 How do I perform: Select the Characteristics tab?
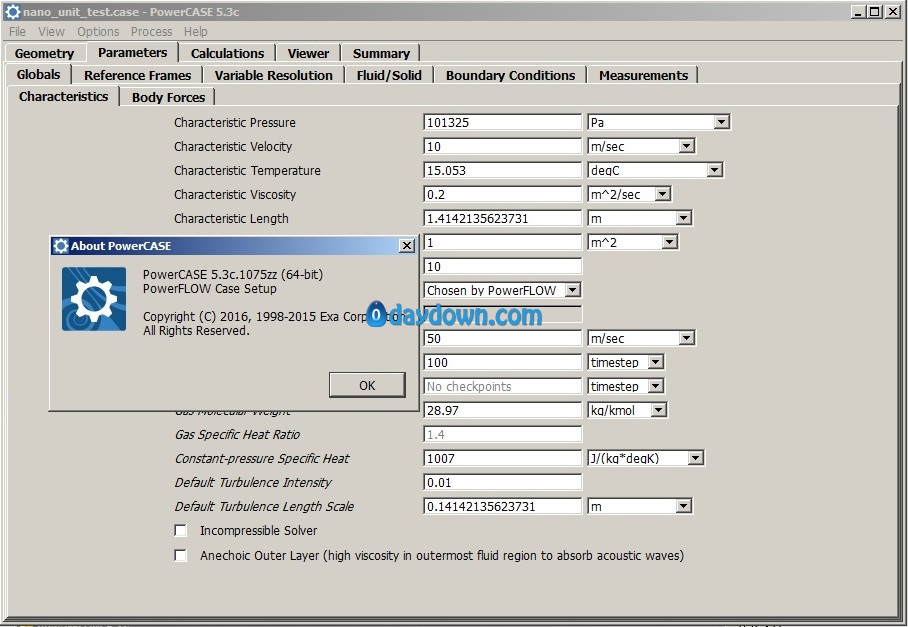pos(64,96)
